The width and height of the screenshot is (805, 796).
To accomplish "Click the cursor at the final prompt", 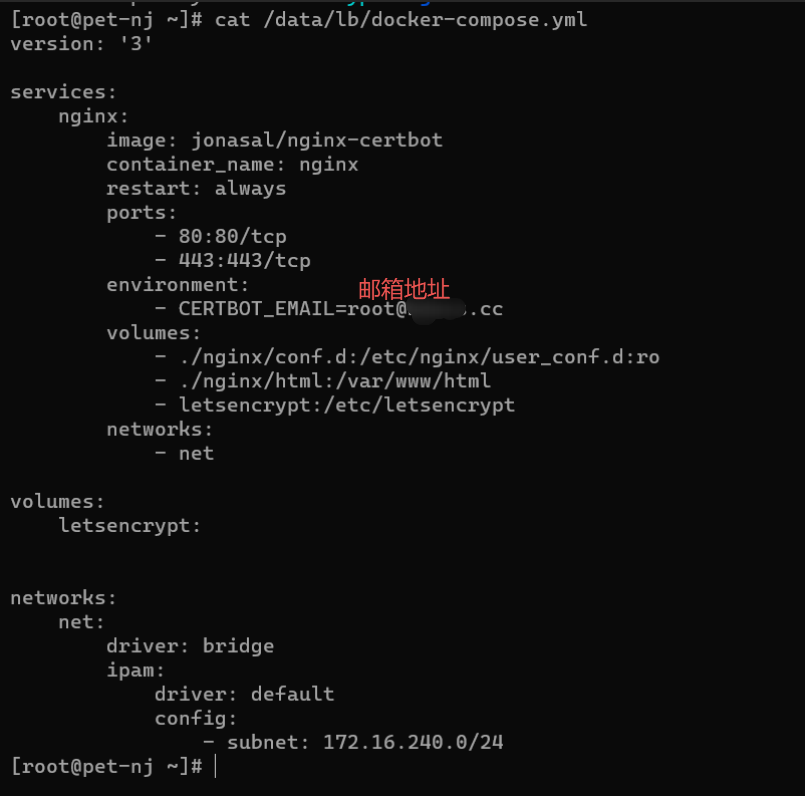I will pyautogui.click(x=215, y=766).
